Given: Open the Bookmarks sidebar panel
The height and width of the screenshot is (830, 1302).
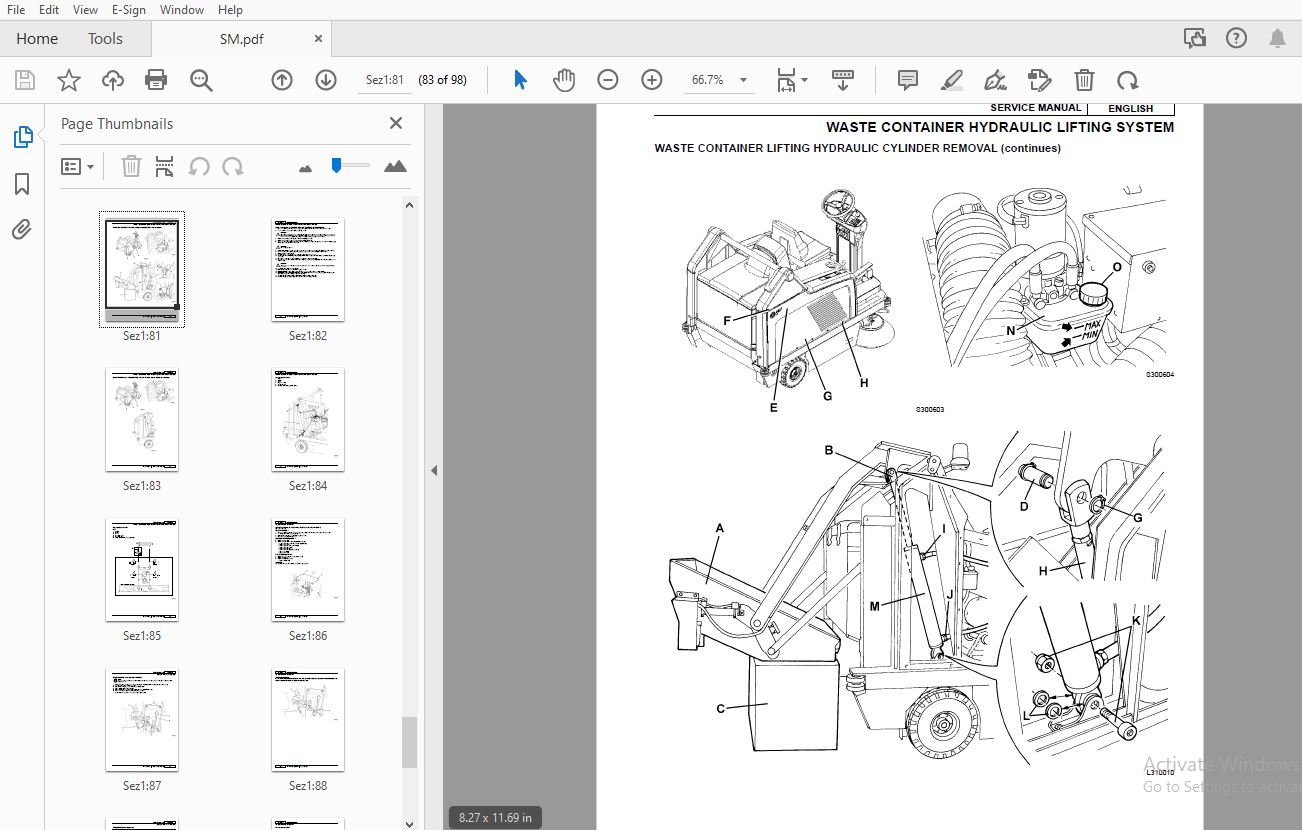Looking at the screenshot, I should click(x=22, y=184).
